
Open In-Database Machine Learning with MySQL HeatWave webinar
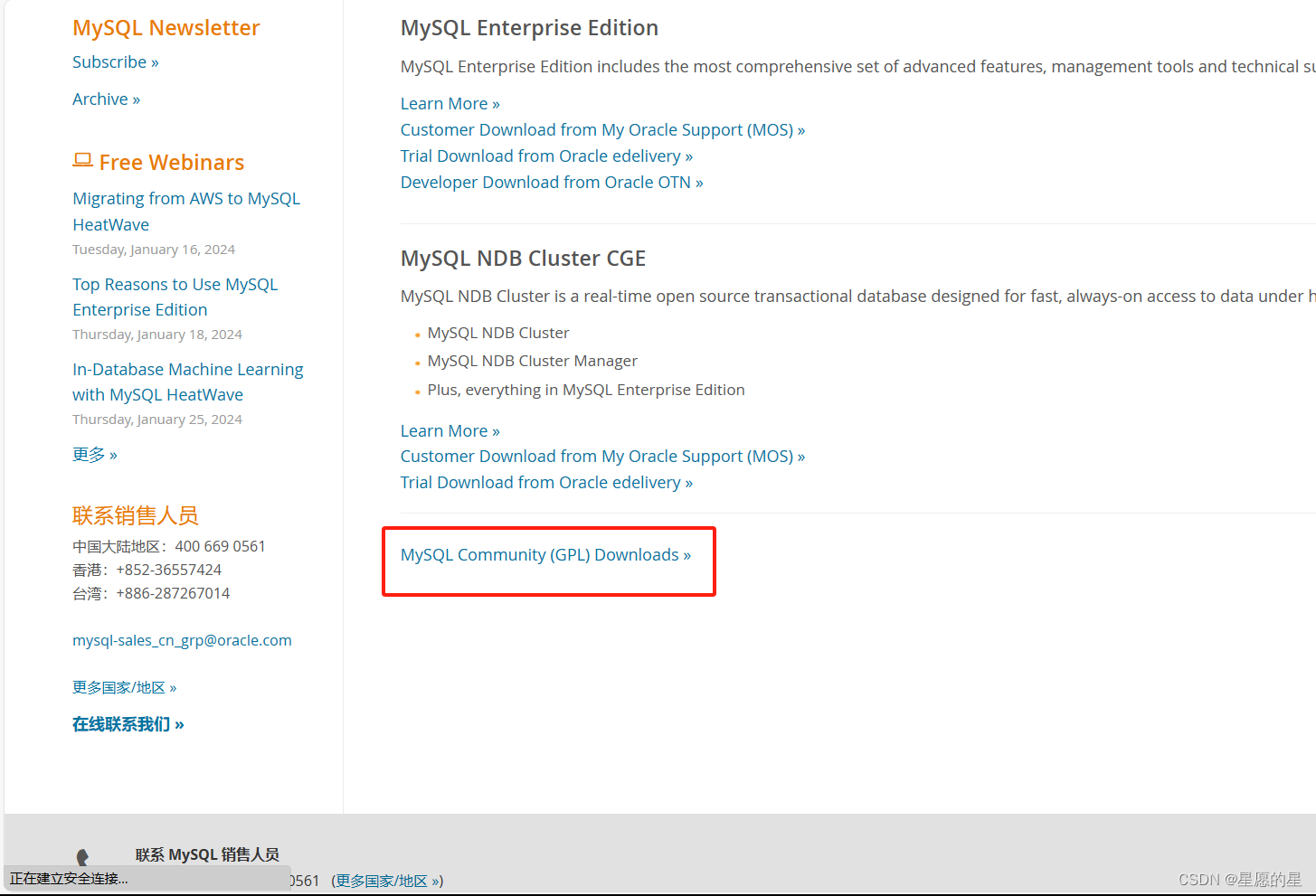[187, 382]
